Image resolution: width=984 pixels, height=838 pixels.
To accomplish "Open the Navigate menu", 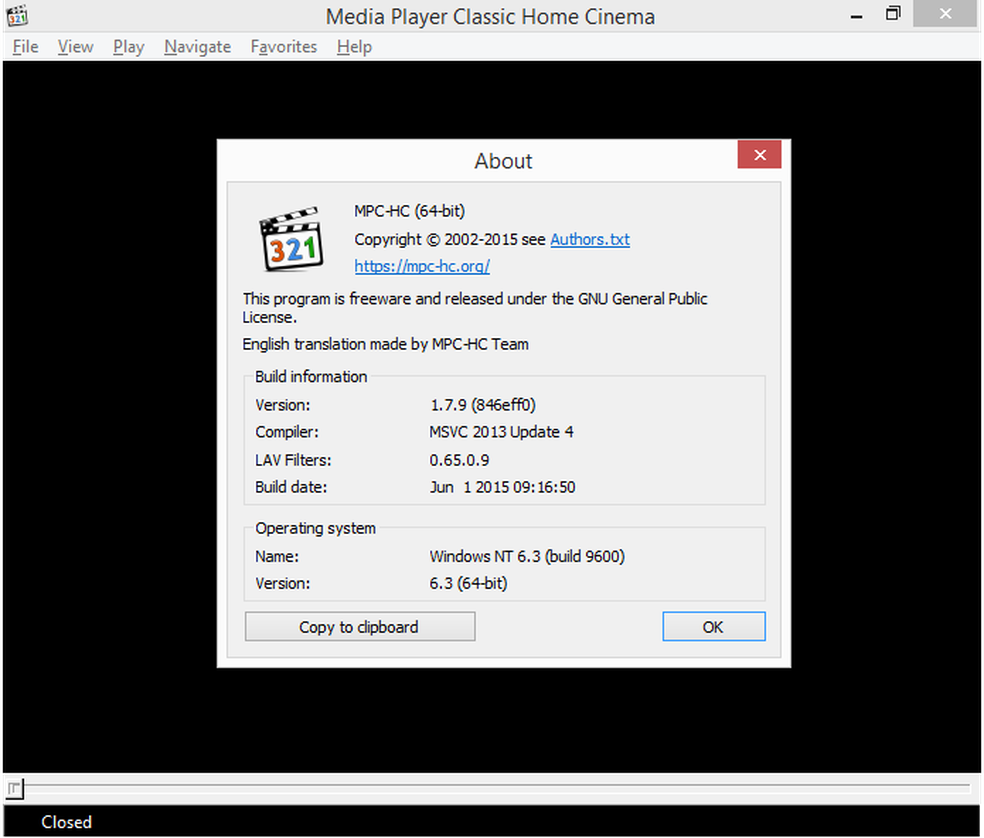I will pos(198,46).
